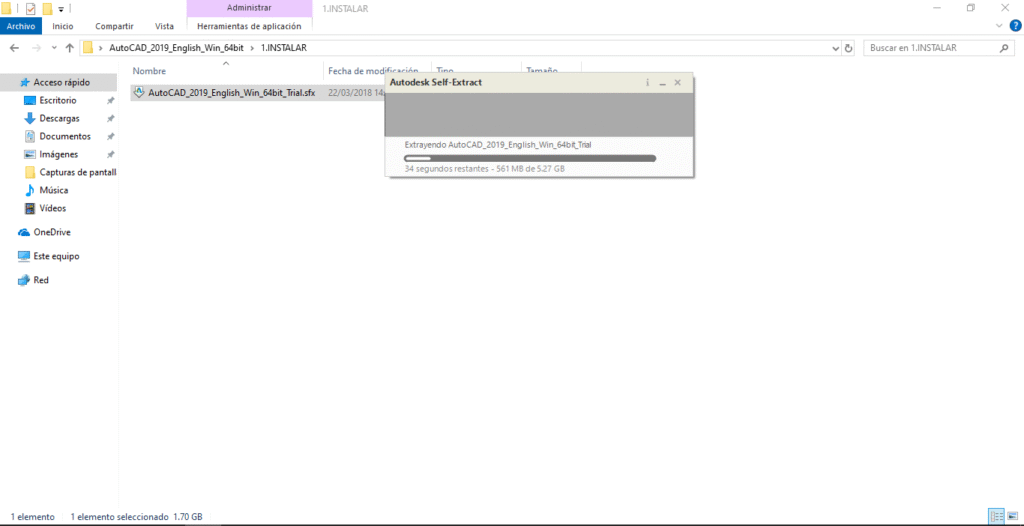Switch to large icons view layout

click(x=1012, y=516)
